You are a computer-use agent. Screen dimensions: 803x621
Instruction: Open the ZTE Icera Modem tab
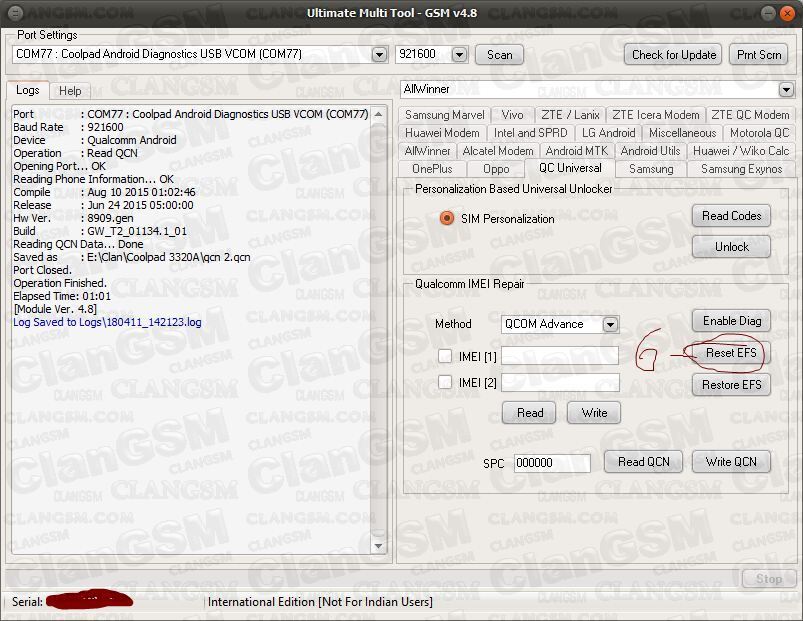click(656, 115)
